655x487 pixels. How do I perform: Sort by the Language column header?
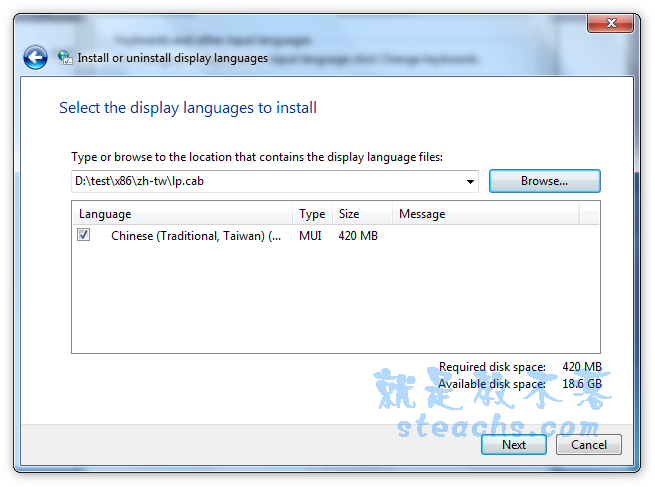[183, 214]
